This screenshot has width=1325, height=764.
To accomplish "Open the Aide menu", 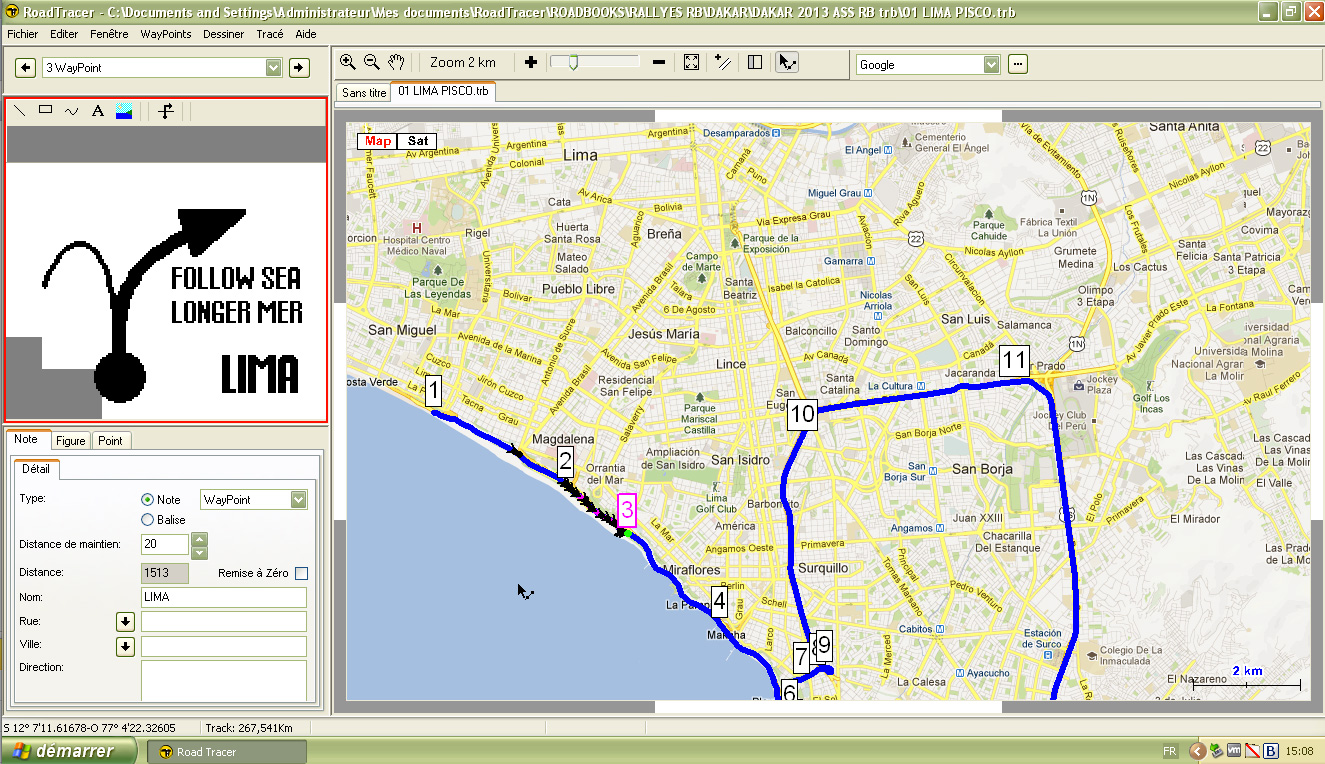I will [x=306, y=34].
